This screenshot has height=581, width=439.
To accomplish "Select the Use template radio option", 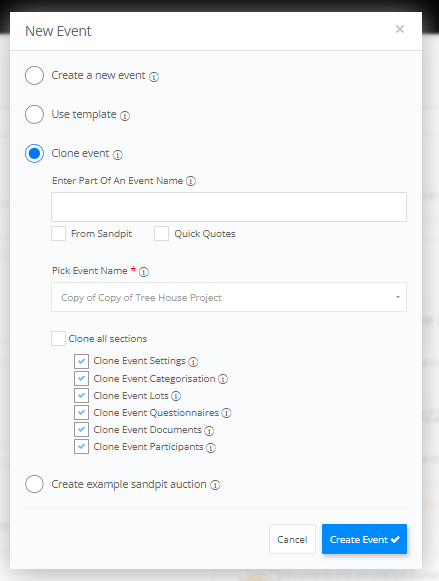I will 34,114.
